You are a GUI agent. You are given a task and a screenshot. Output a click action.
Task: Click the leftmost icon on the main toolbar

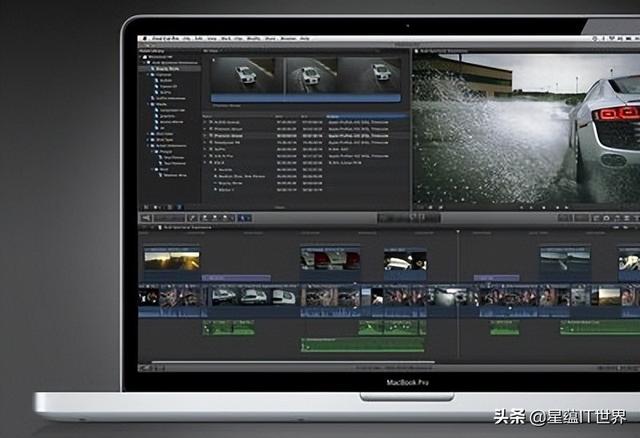(146, 218)
